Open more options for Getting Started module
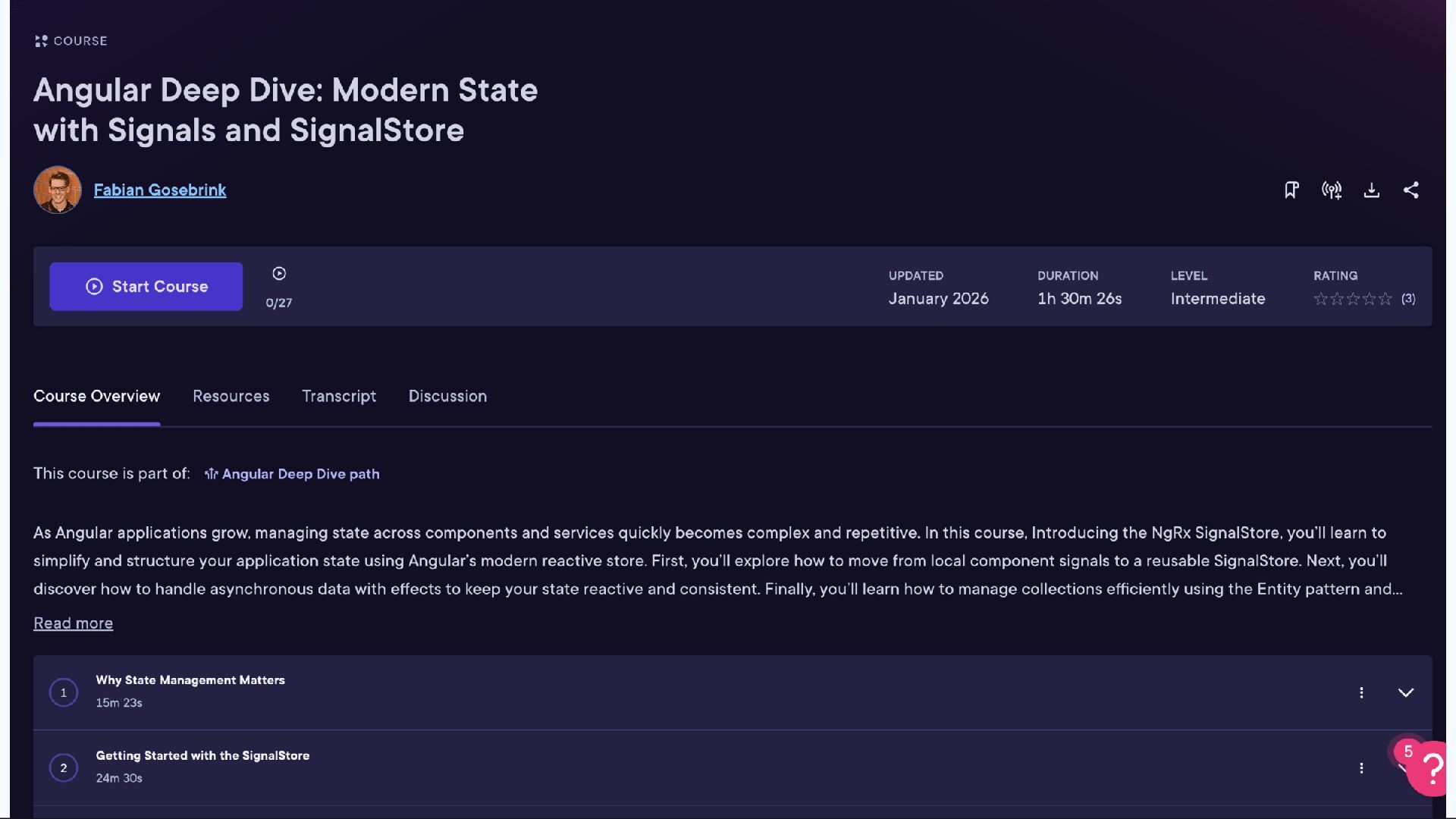Image resolution: width=1456 pixels, height=819 pixels. (1361, 768)
